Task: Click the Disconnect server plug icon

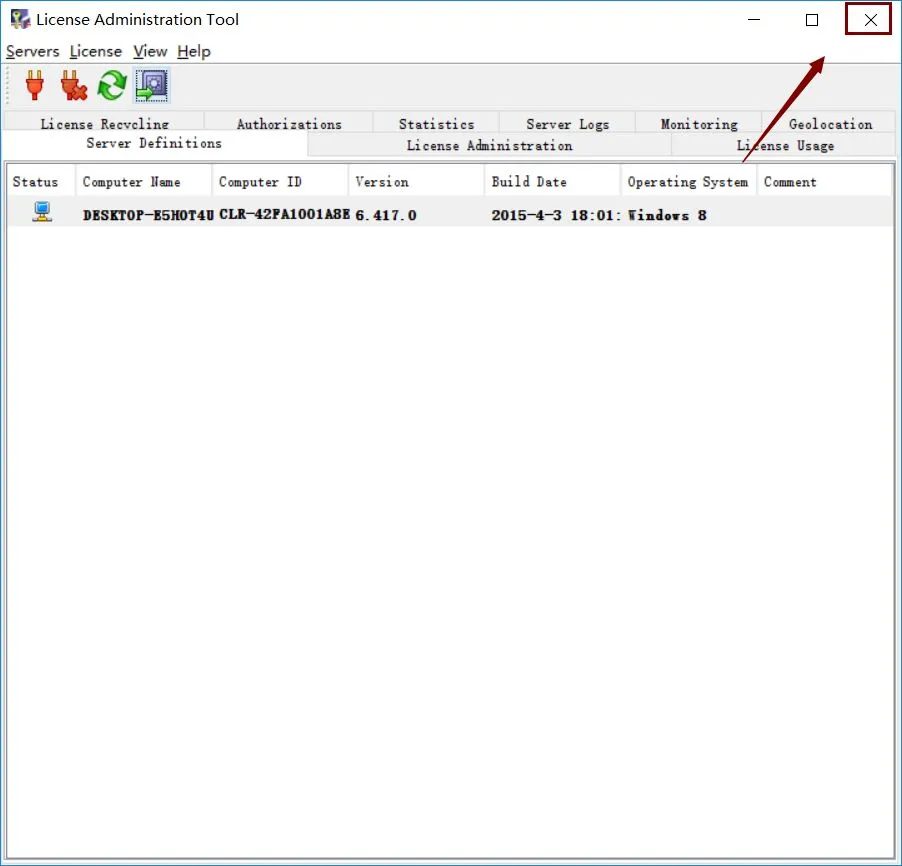Action: [x=74, y=85]
